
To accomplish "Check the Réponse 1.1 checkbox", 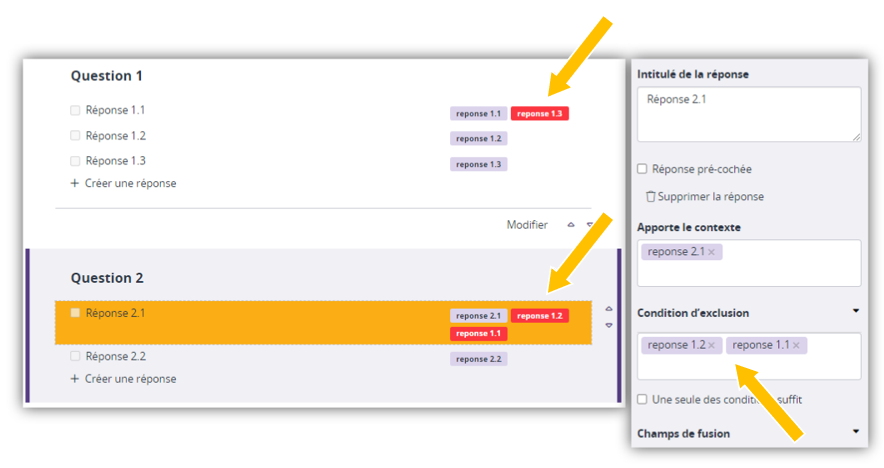I will pos(75,110).
